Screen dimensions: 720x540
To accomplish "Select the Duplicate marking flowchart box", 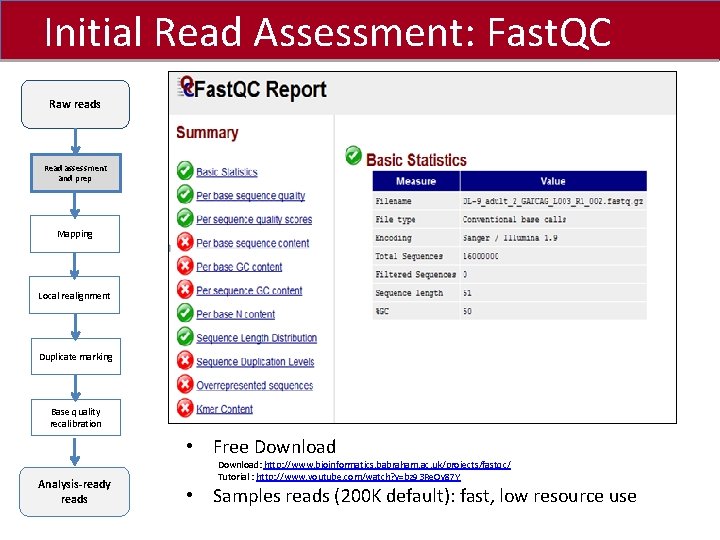I will coord(76,356).
